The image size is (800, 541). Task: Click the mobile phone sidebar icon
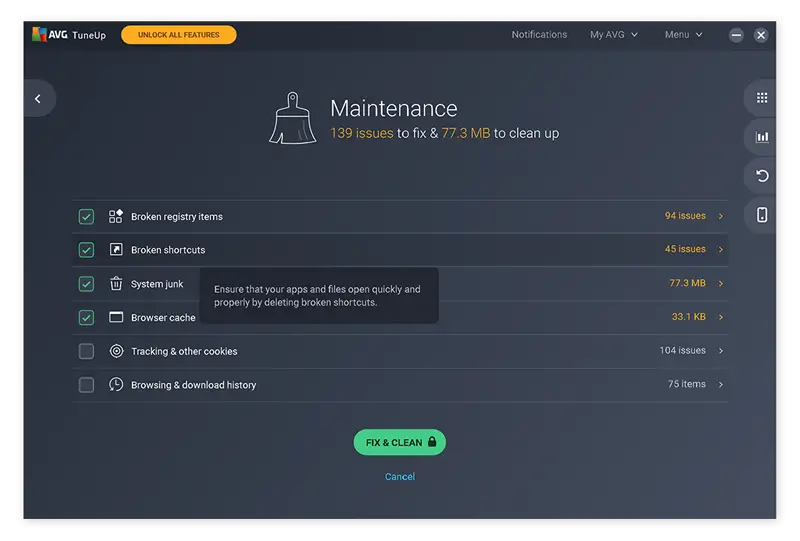pos(762,215)
